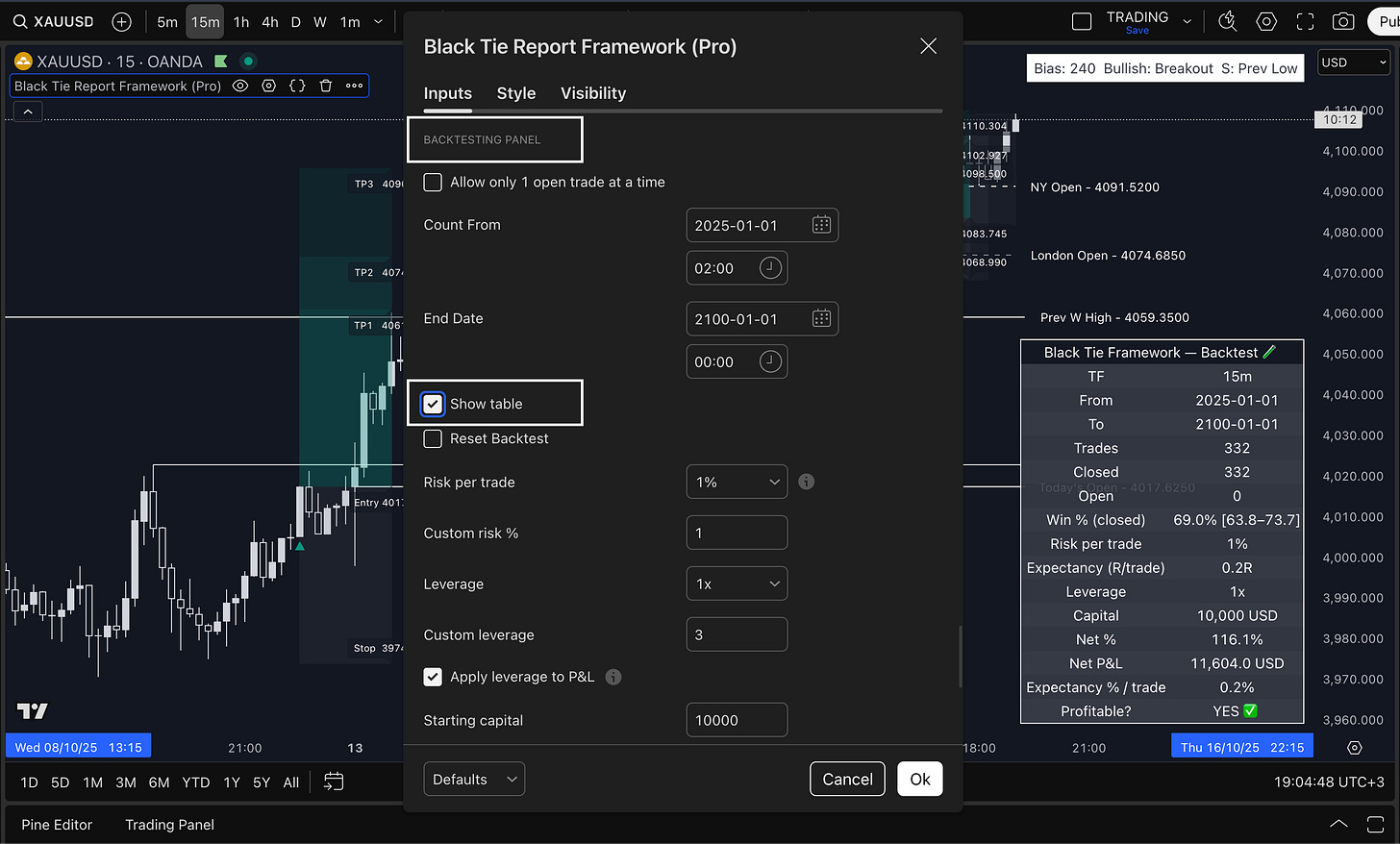1400x844 pixels.
Task: Add symbol with plus circle icon
Action: pyautogui.click(x=121, y=21)
